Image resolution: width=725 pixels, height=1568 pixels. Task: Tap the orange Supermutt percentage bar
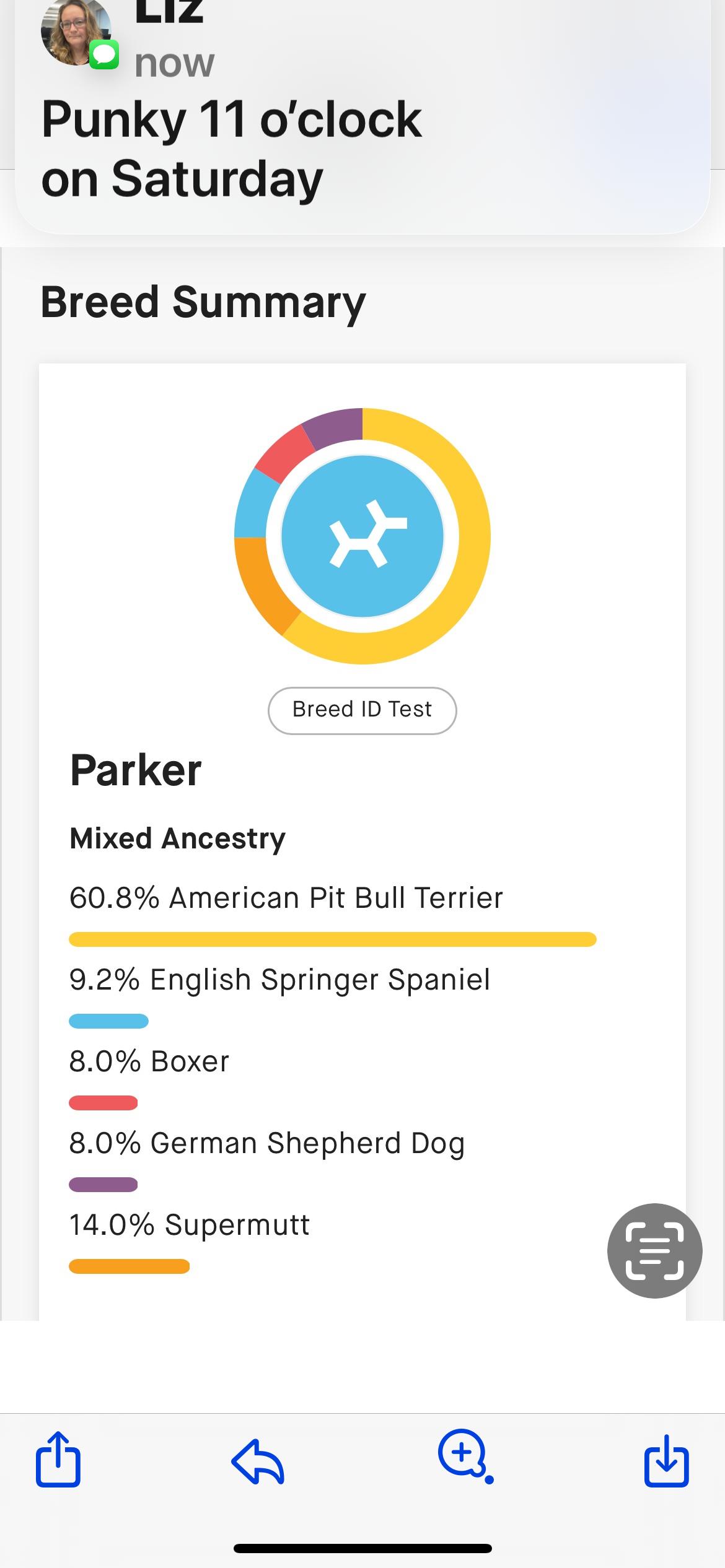(129, 1266)
